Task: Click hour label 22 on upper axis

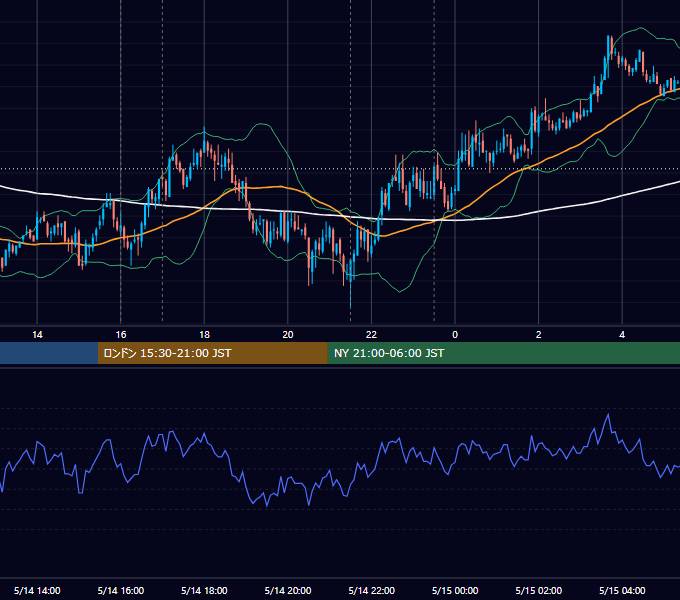Action: tap(372, 335)
